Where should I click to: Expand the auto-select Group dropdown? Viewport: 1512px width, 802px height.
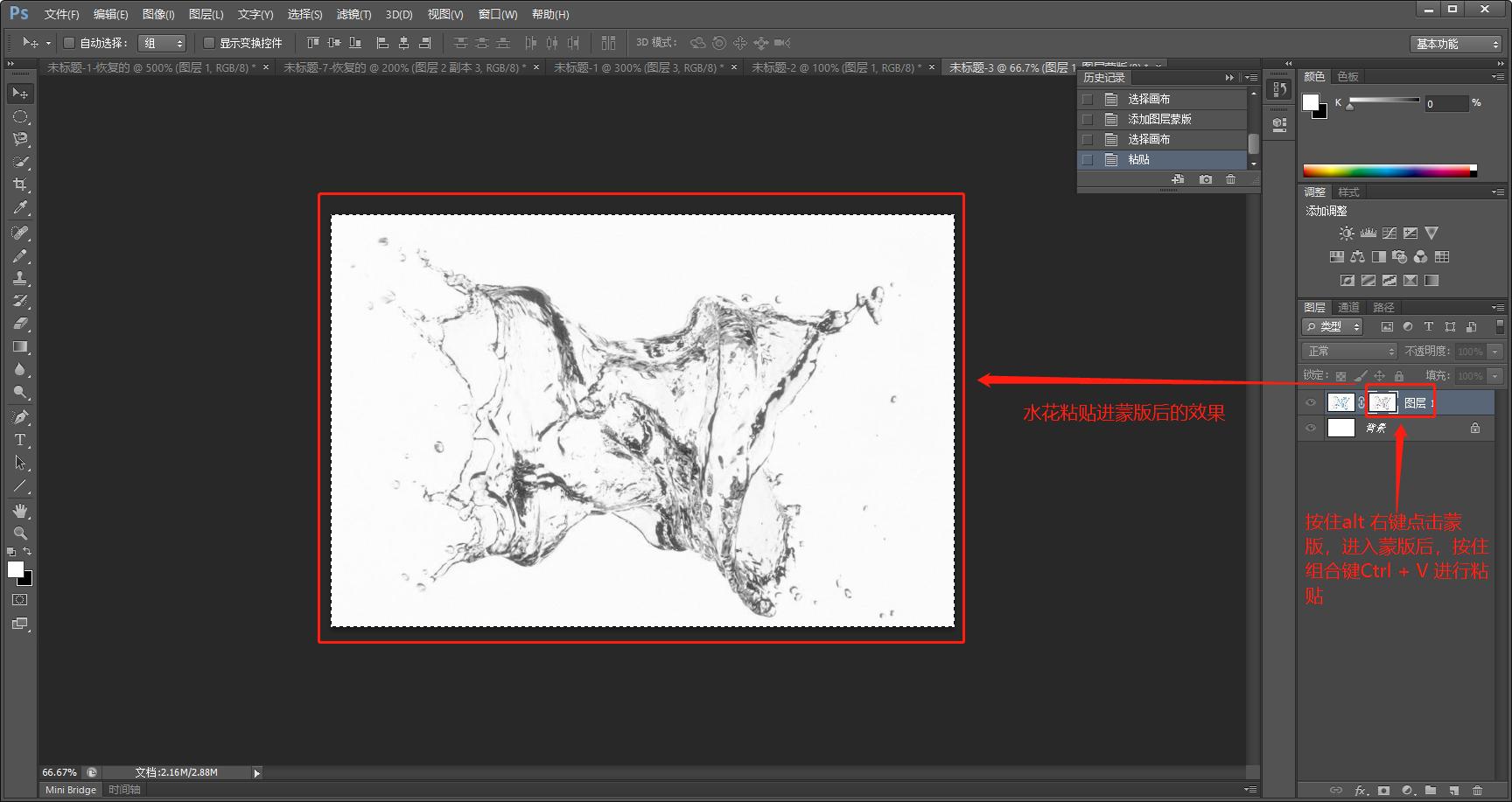pos(163,43)
